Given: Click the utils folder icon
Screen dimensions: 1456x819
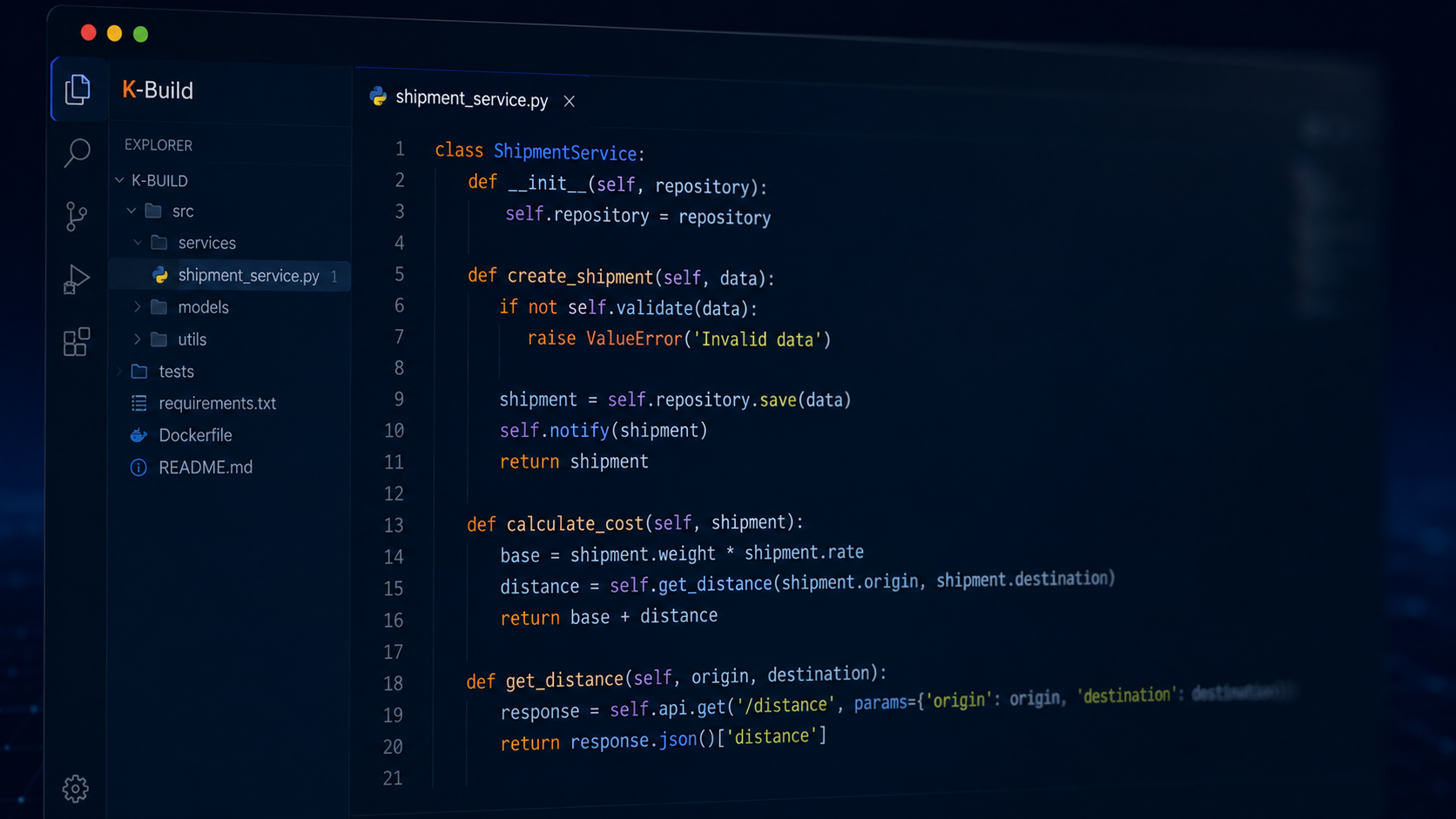Looking at the screenshot, I should tap(158, 339).
